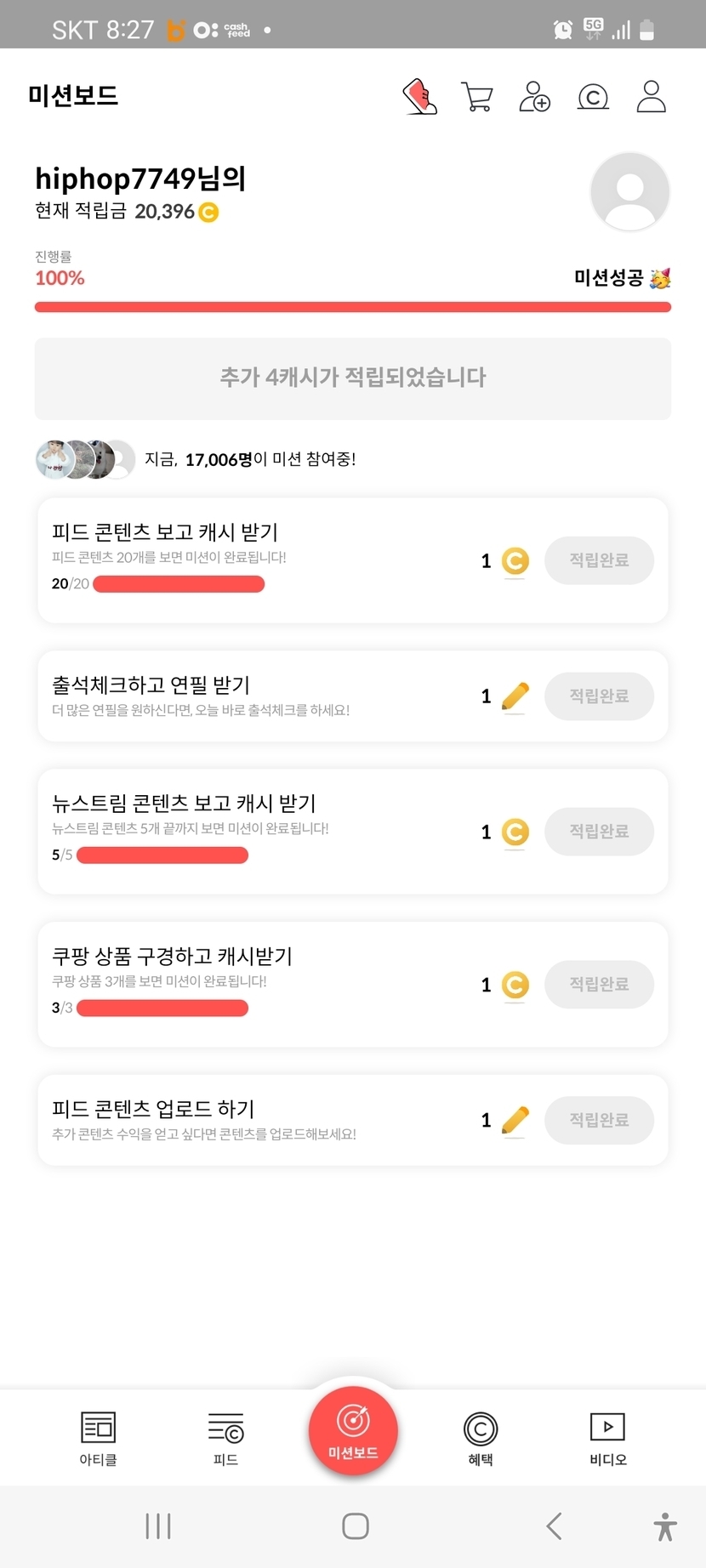Viewport: 706px width, 1568px height.
Task: Tap the red 100% mission progress bar
Action: pos(353,307)
